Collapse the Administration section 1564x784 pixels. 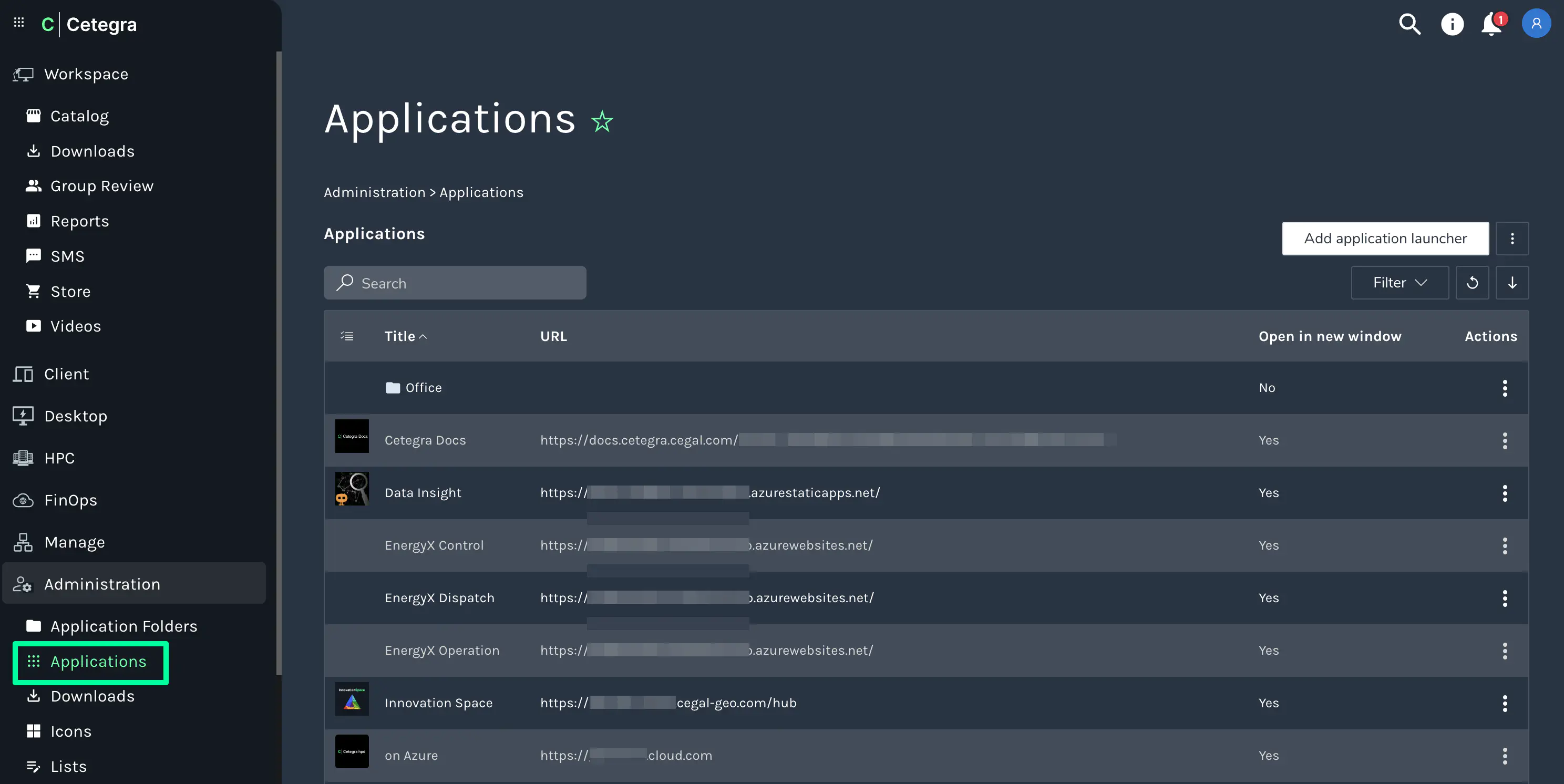coord(134,583)
